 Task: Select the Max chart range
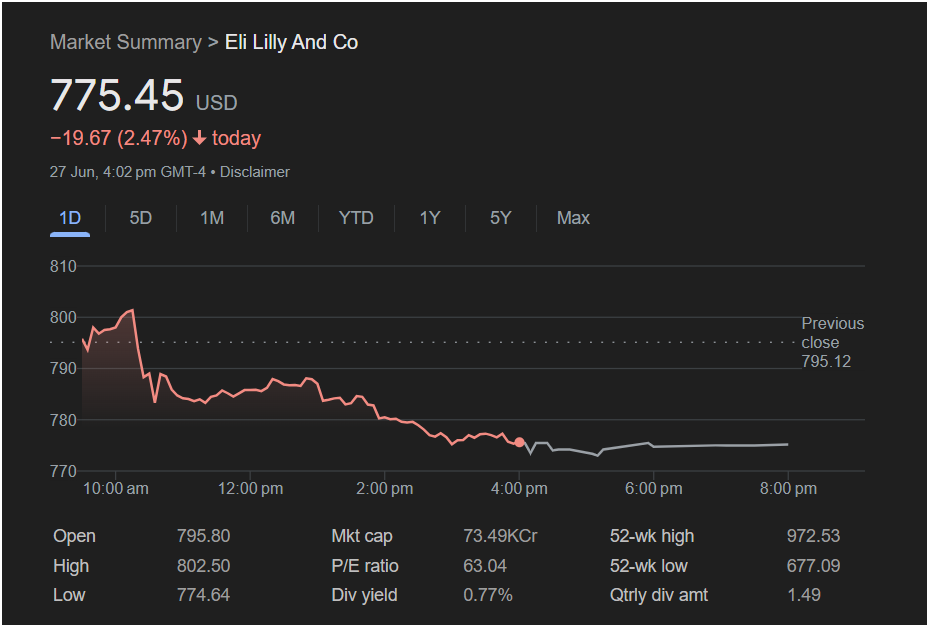coord(573,218)
